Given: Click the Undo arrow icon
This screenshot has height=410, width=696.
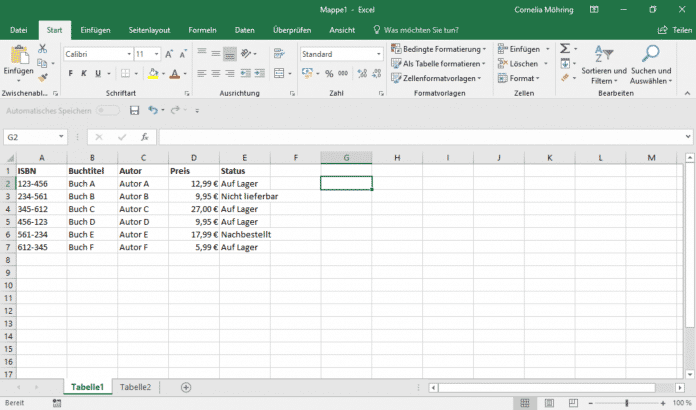Looking at the screenshot, I should pyautogui.click(x=152, y=109).
